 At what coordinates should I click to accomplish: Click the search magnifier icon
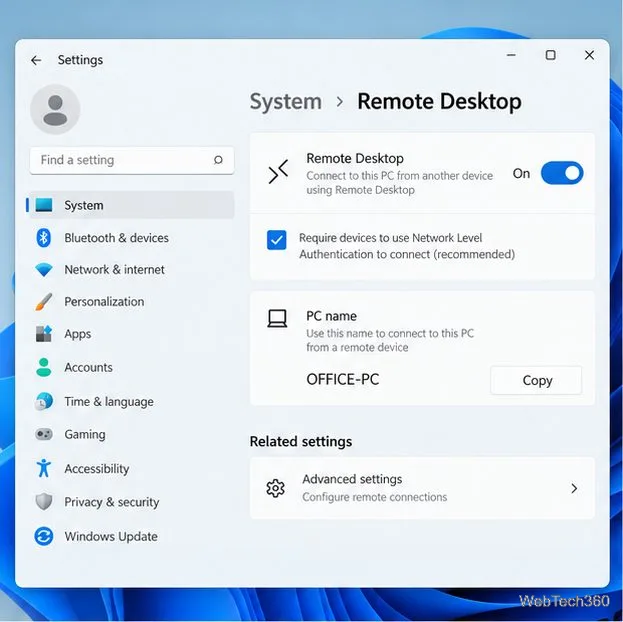(218, 160)
